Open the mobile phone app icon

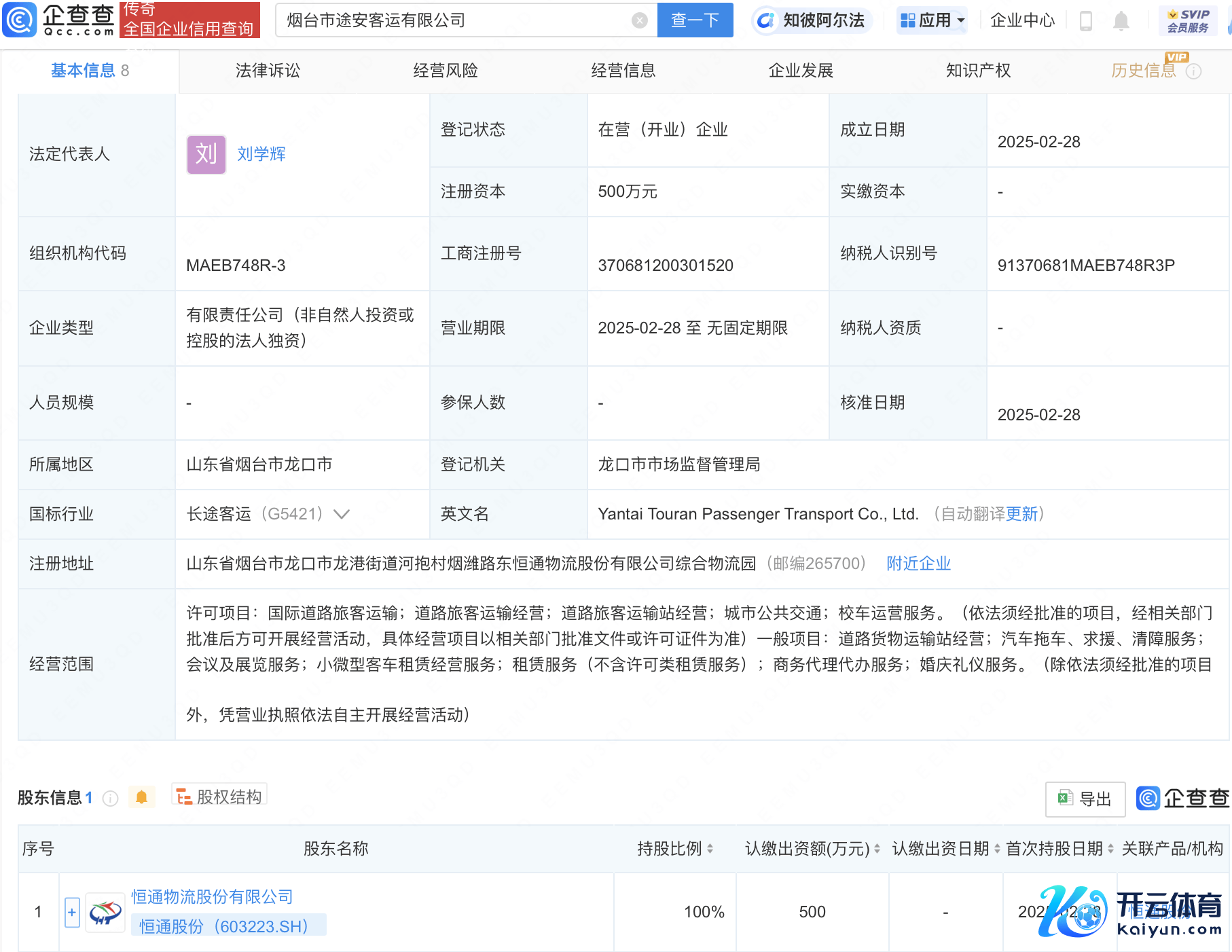click(x=1085, y=21)
